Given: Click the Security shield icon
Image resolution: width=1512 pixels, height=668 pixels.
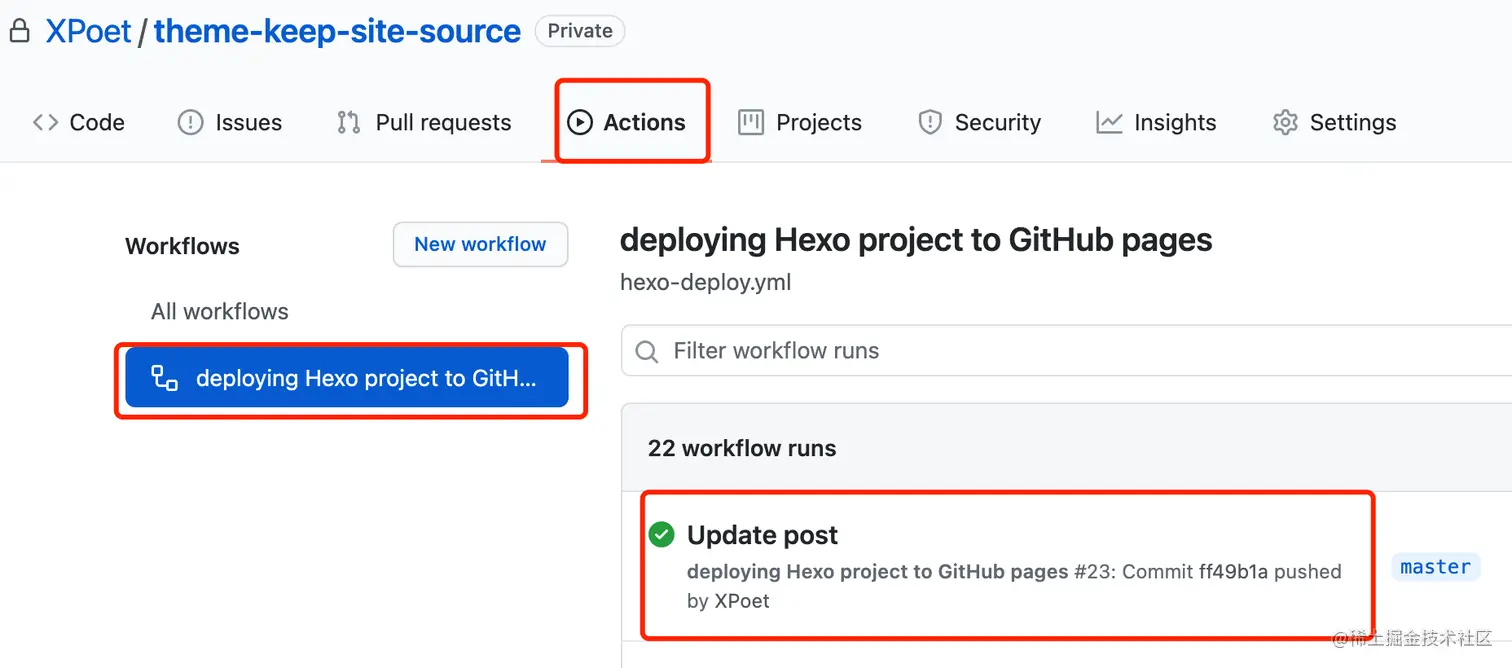Looking at the screenshot, I should pos(929,122).
